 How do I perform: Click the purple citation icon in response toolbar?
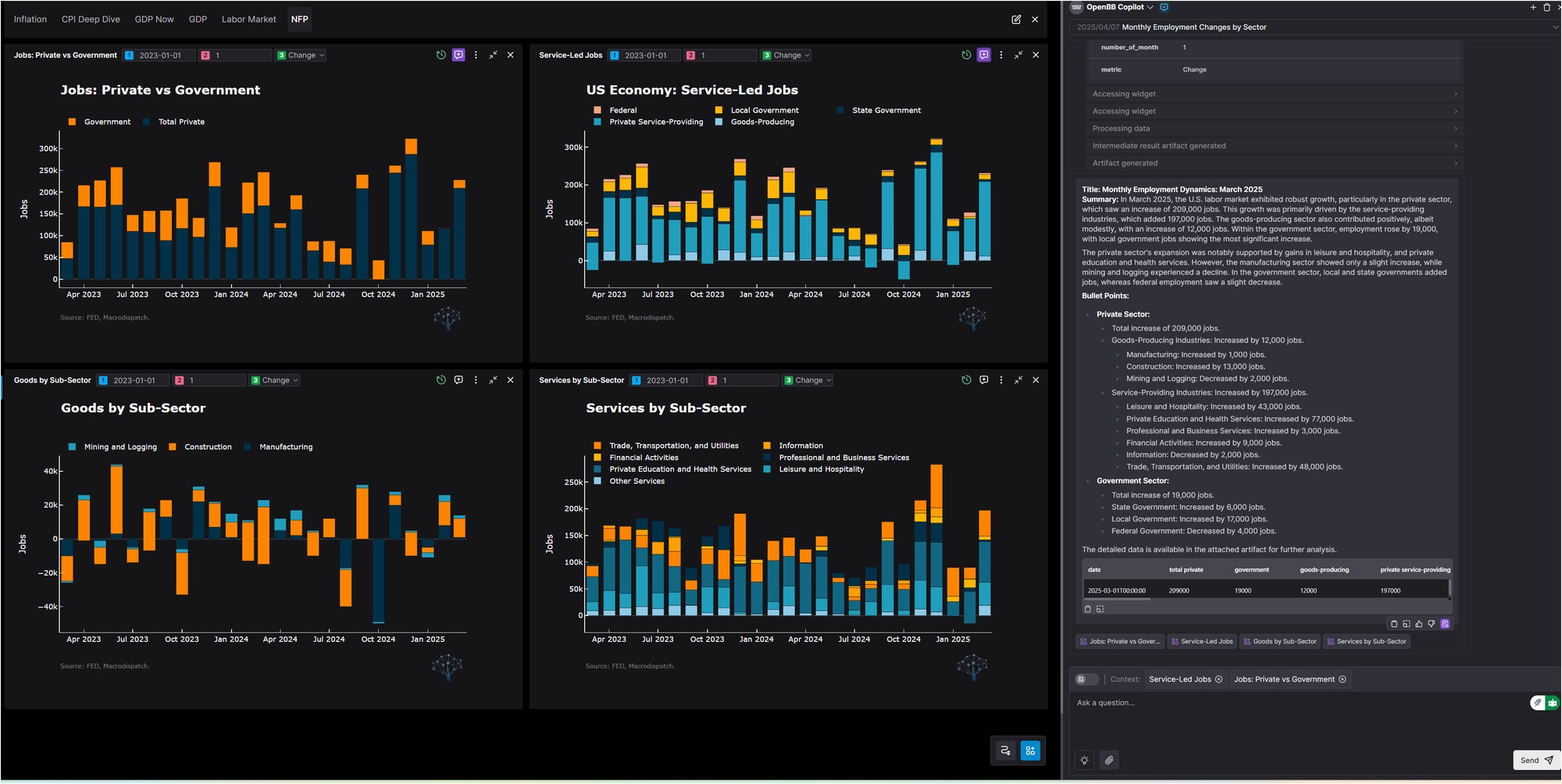1445,624
